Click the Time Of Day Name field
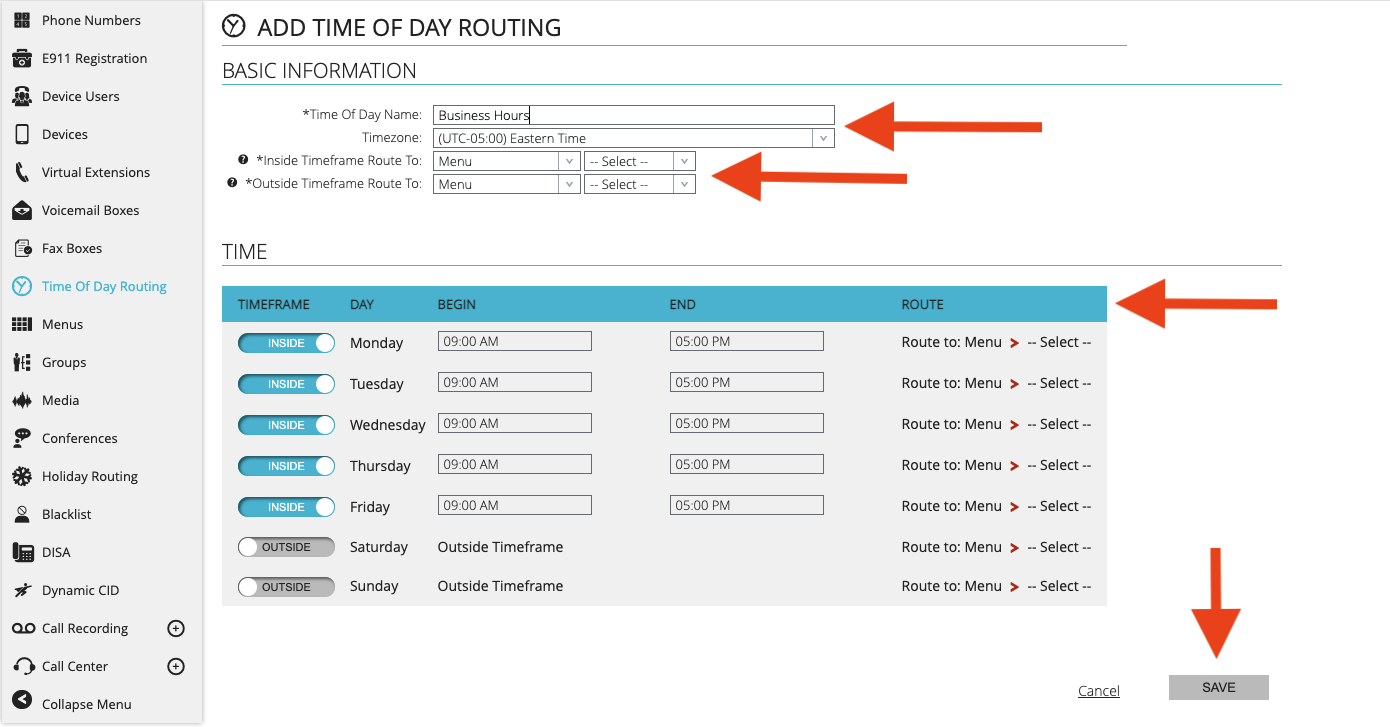This screenshot has width=1390, height=727. coord(633,114)
